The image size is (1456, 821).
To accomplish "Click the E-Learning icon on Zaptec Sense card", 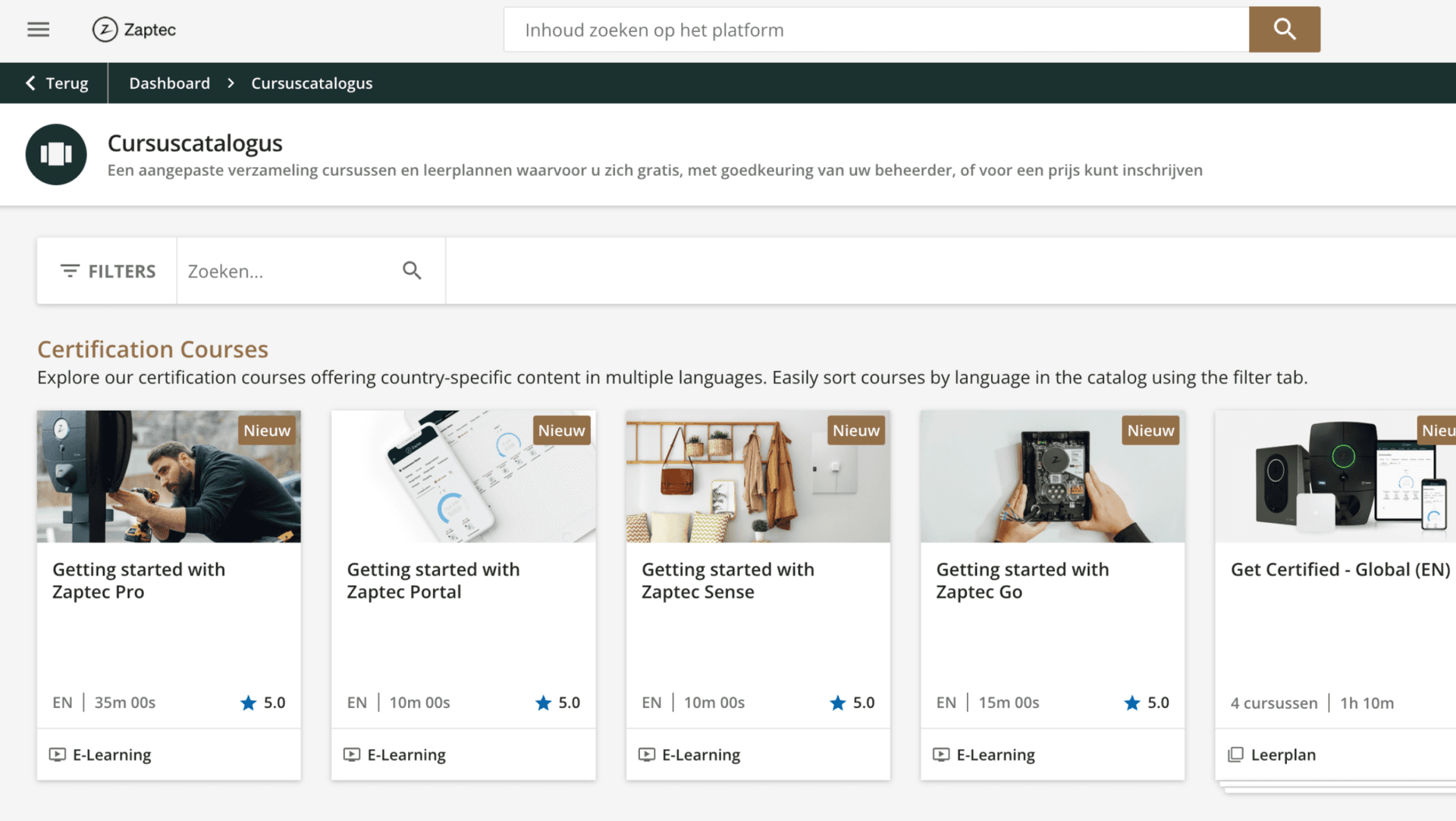I will point(647,754).
